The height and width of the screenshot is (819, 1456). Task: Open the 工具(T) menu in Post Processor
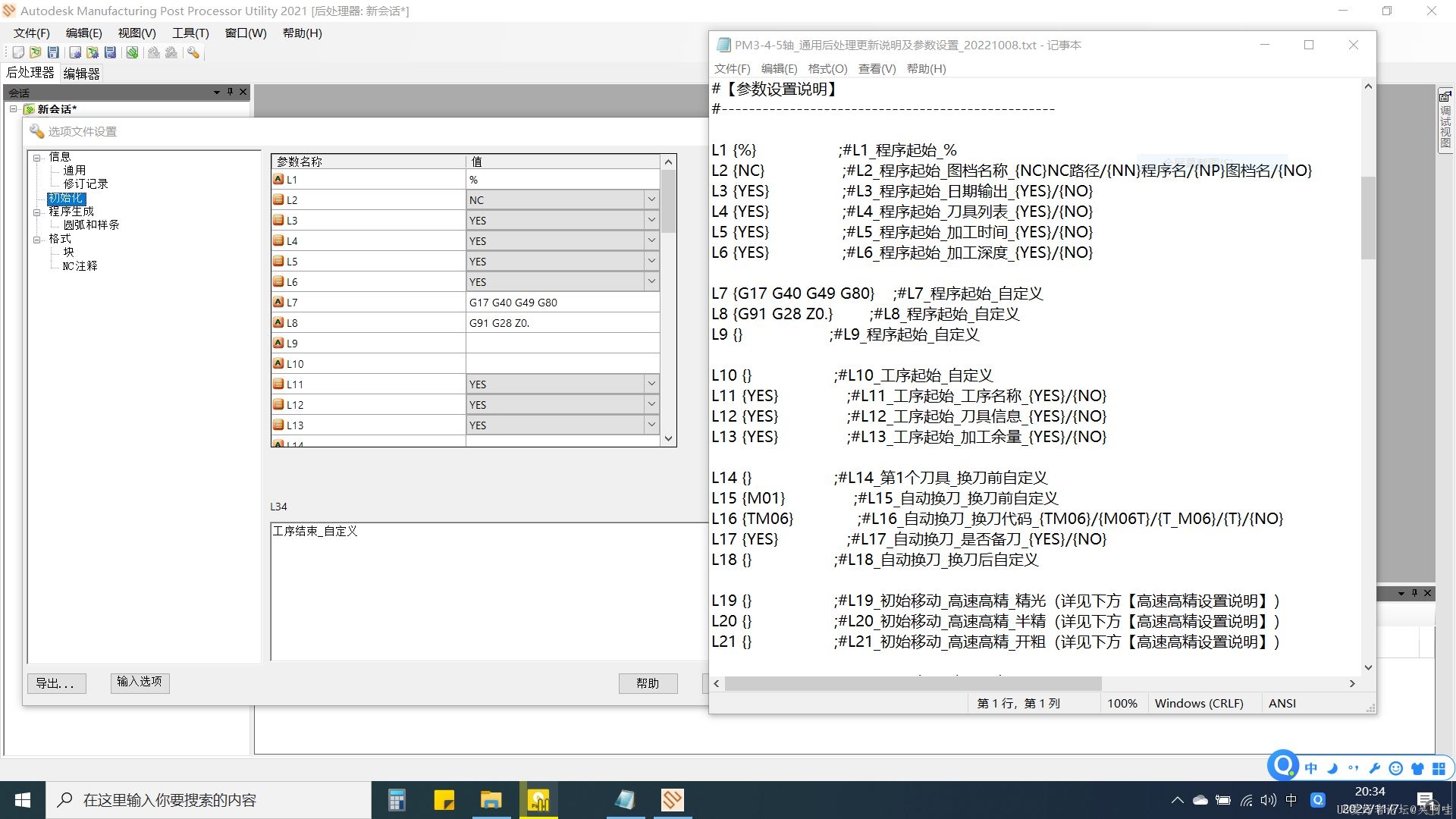coord(190,33)
